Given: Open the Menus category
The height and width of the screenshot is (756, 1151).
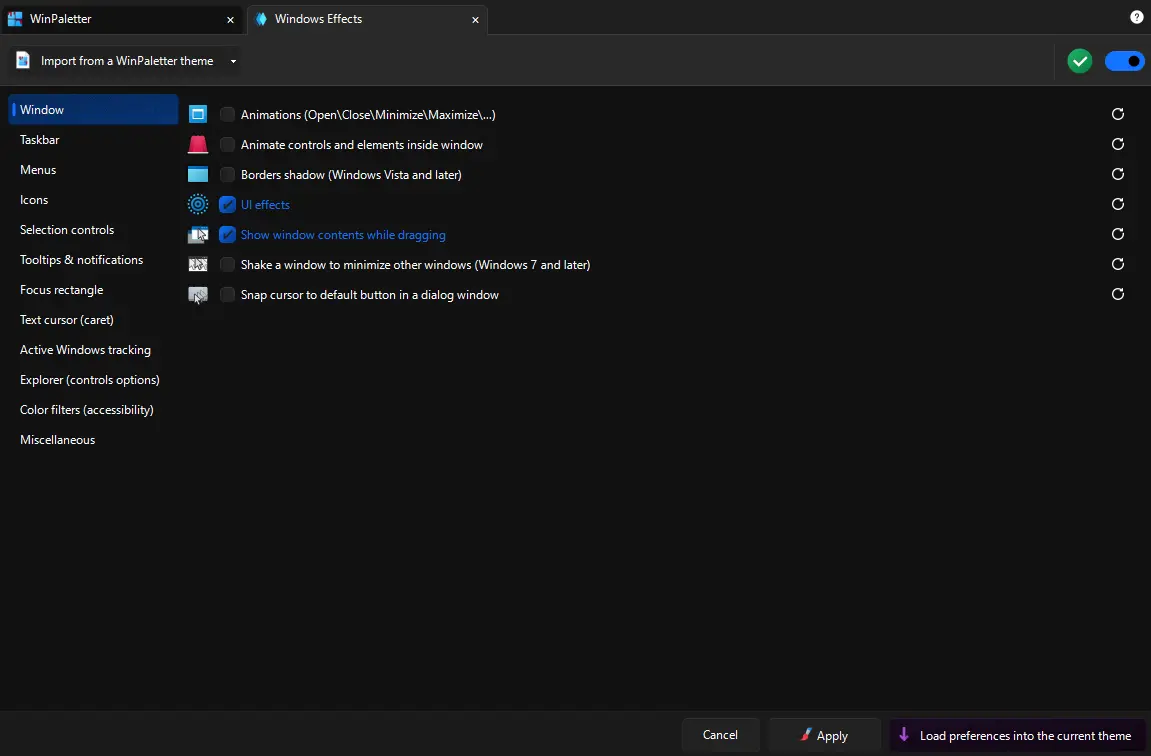Looking at the screenshot, I should [x=93, y=170].
